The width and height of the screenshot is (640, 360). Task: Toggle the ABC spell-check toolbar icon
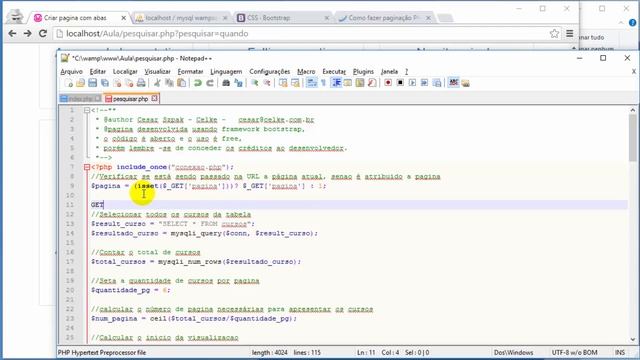[x=453, y=83]
